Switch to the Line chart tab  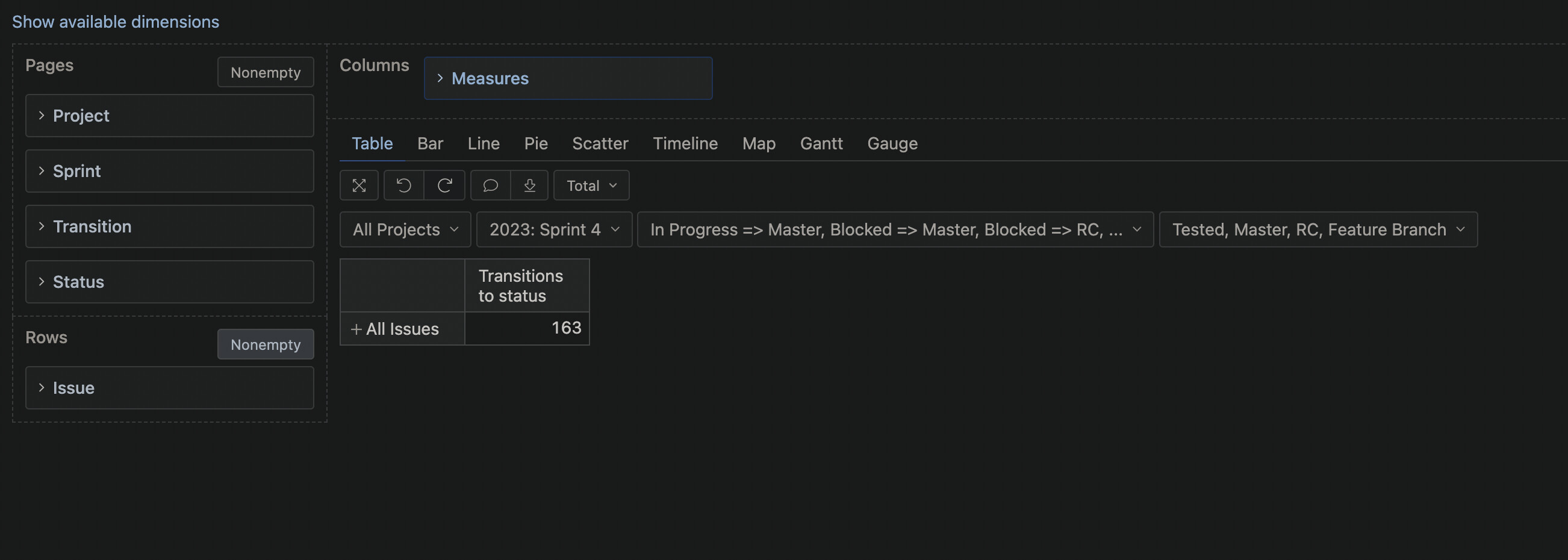coord(484,144)
